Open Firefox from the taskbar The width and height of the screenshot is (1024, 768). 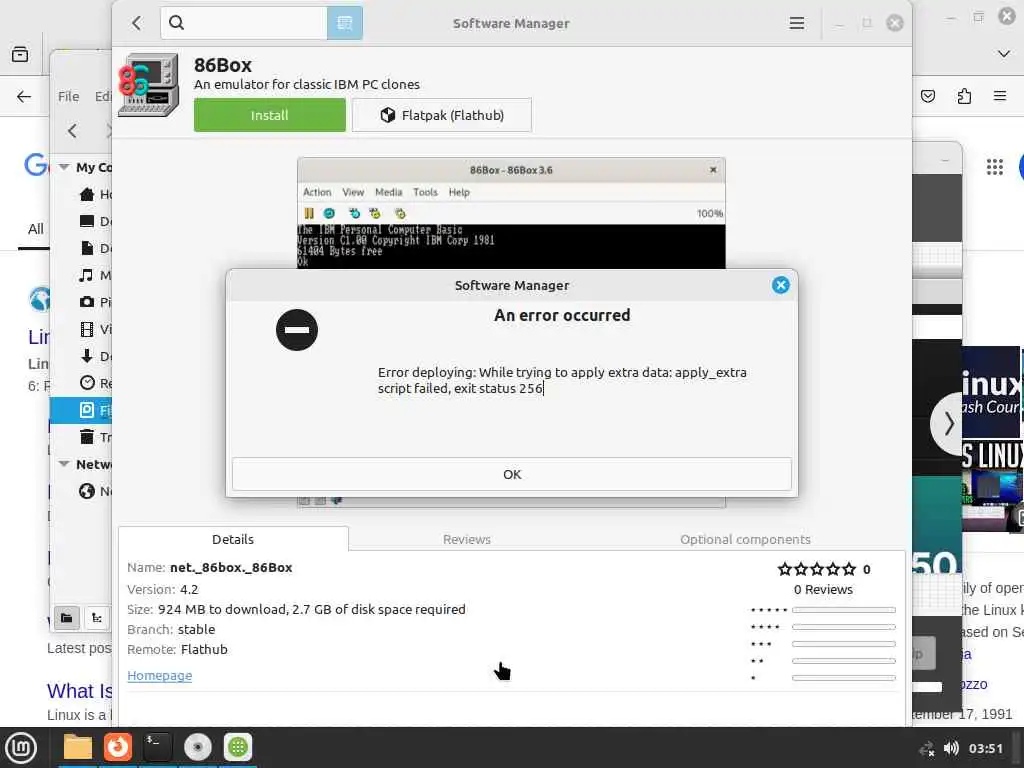[x=118, y=747]
